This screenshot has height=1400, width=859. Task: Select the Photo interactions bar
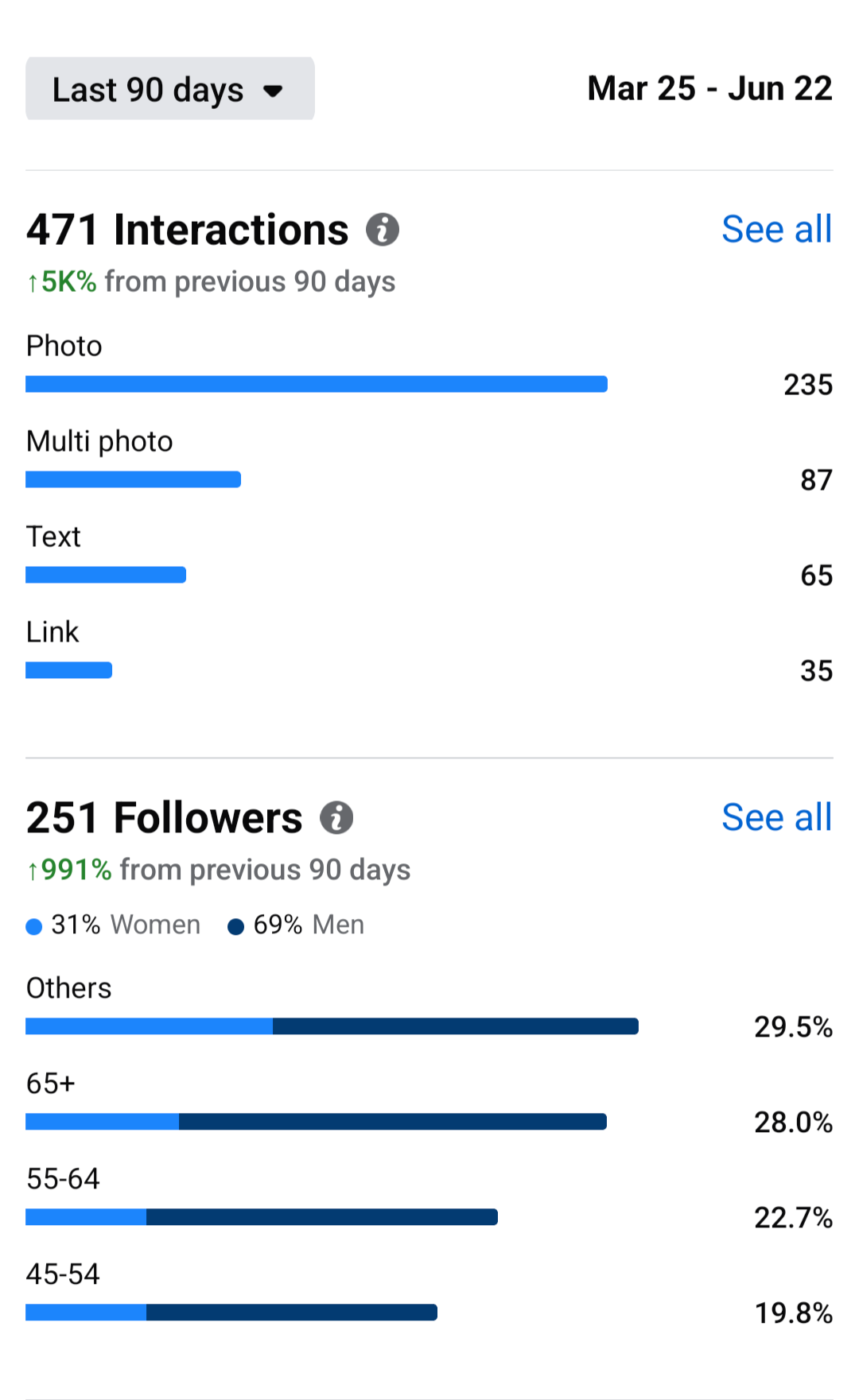[x=317, y=384]
